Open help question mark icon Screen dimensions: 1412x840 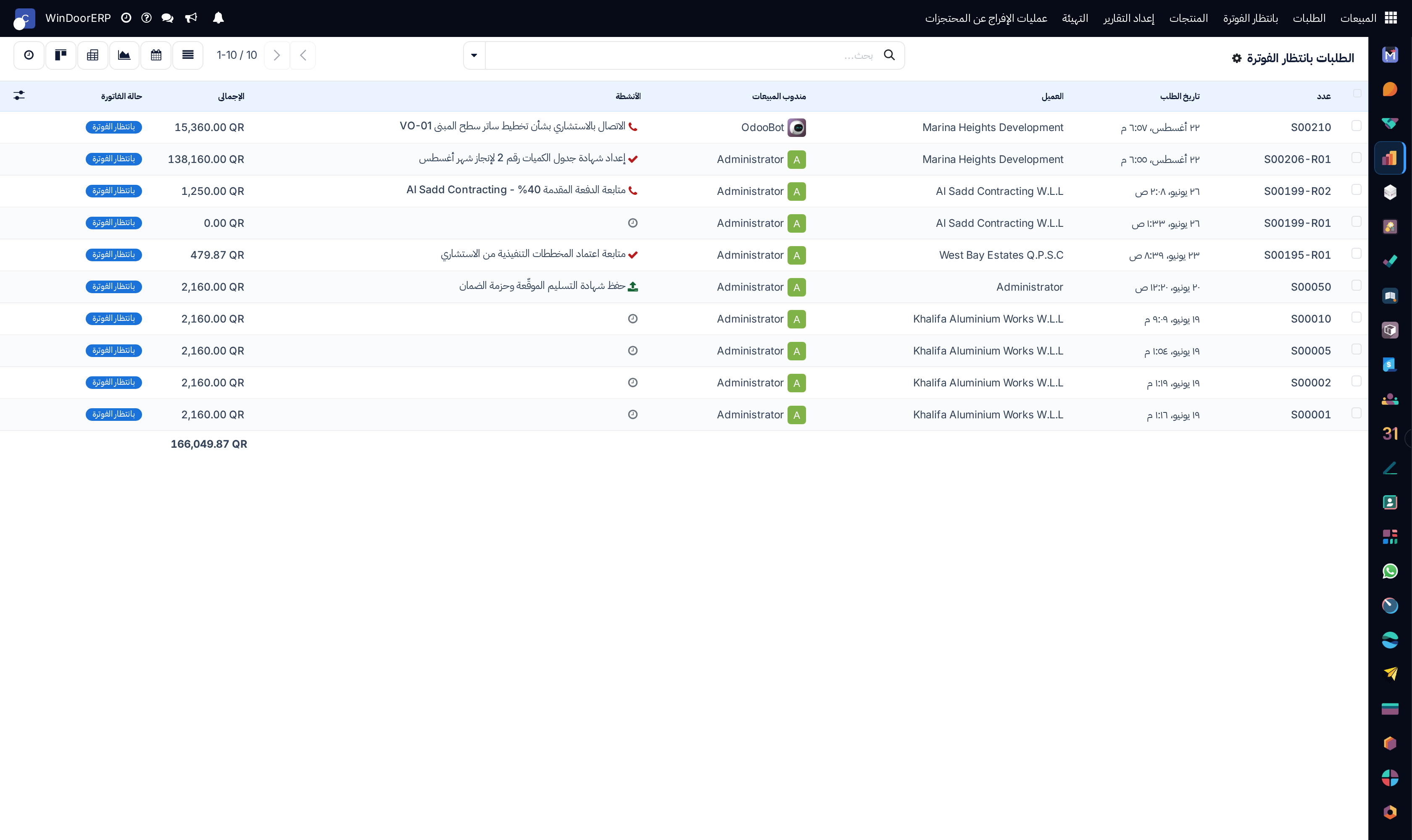[147, 18]
